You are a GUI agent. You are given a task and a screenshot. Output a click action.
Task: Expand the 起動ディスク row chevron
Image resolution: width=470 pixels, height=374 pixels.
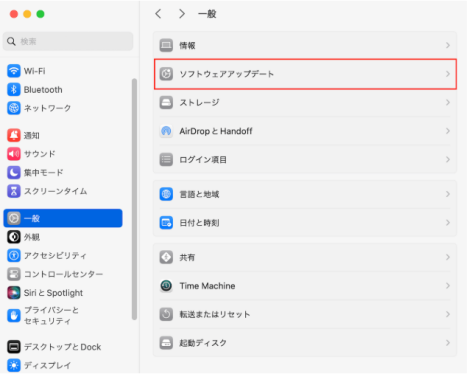pyautogui.click(x=448, y=343)
